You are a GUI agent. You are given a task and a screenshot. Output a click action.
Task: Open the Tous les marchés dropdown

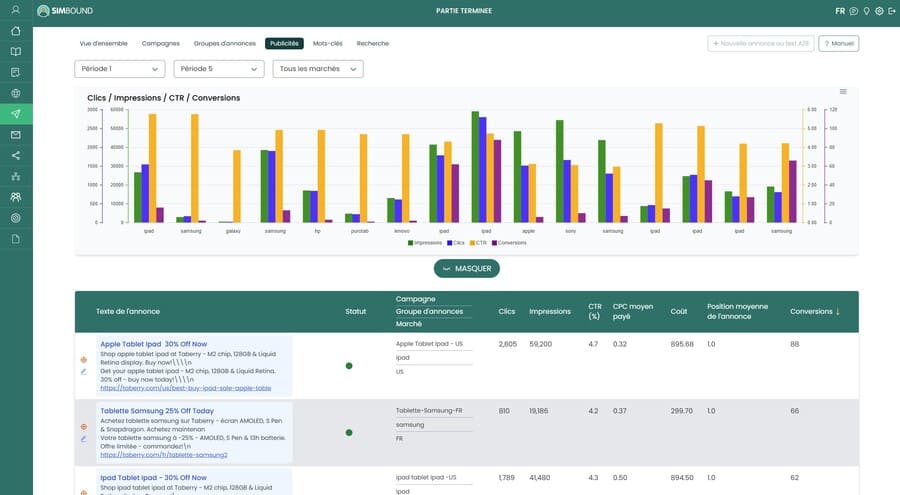(x=318, y=69)
